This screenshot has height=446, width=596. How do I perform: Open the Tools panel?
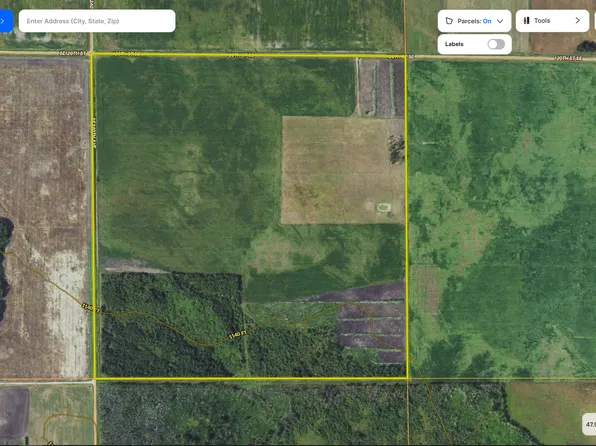point(552,21)
